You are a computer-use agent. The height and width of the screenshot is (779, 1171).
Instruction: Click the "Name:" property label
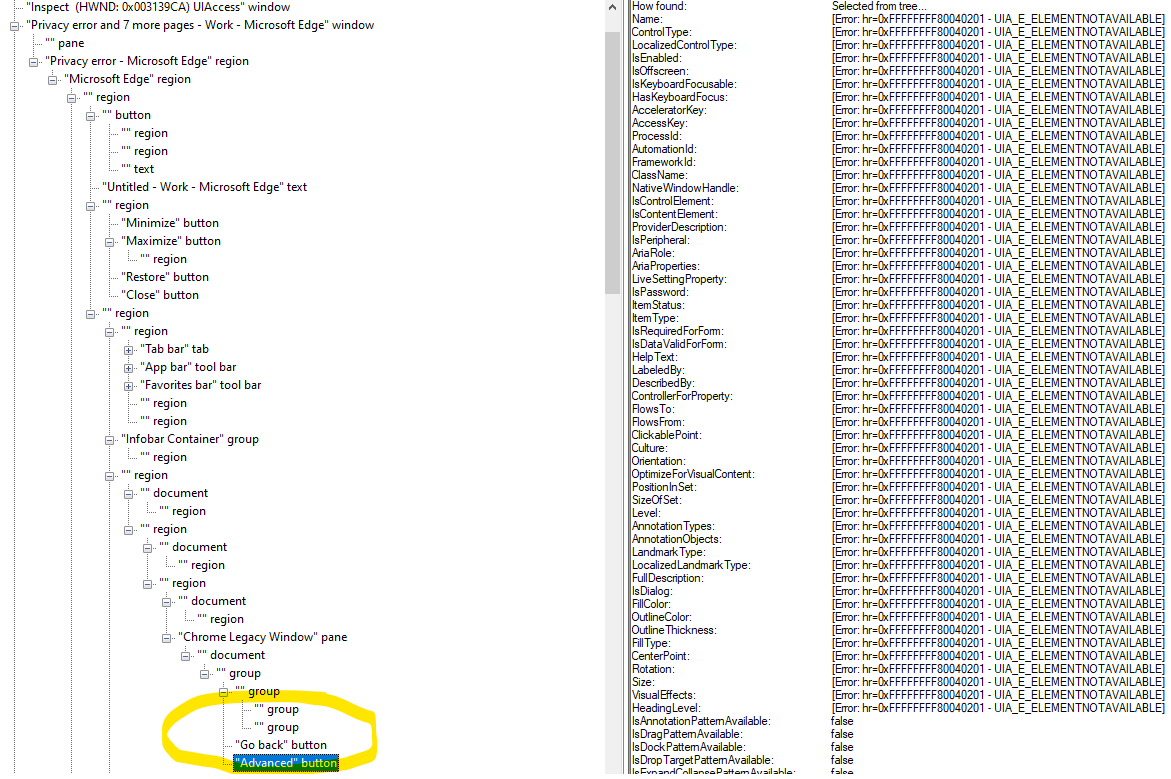(647, 19)
